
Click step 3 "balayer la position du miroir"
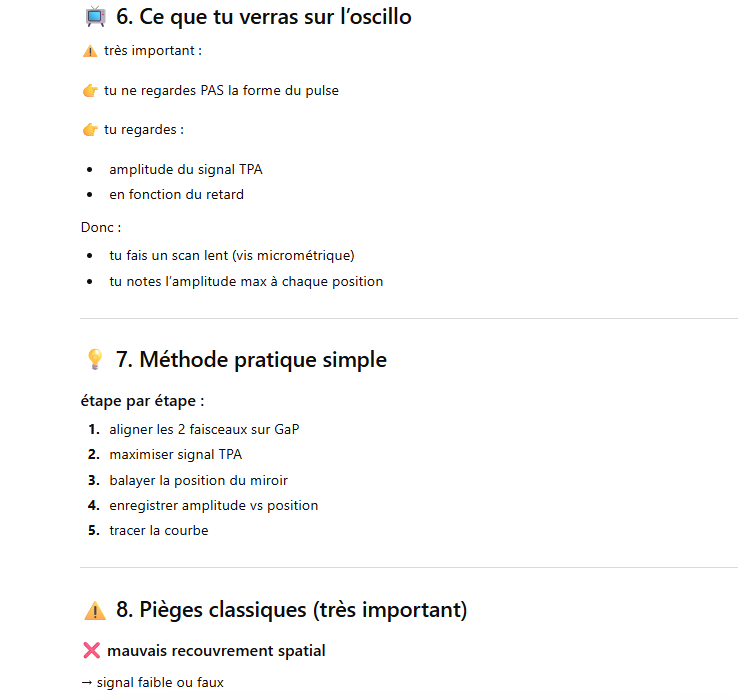coord(198,480)
